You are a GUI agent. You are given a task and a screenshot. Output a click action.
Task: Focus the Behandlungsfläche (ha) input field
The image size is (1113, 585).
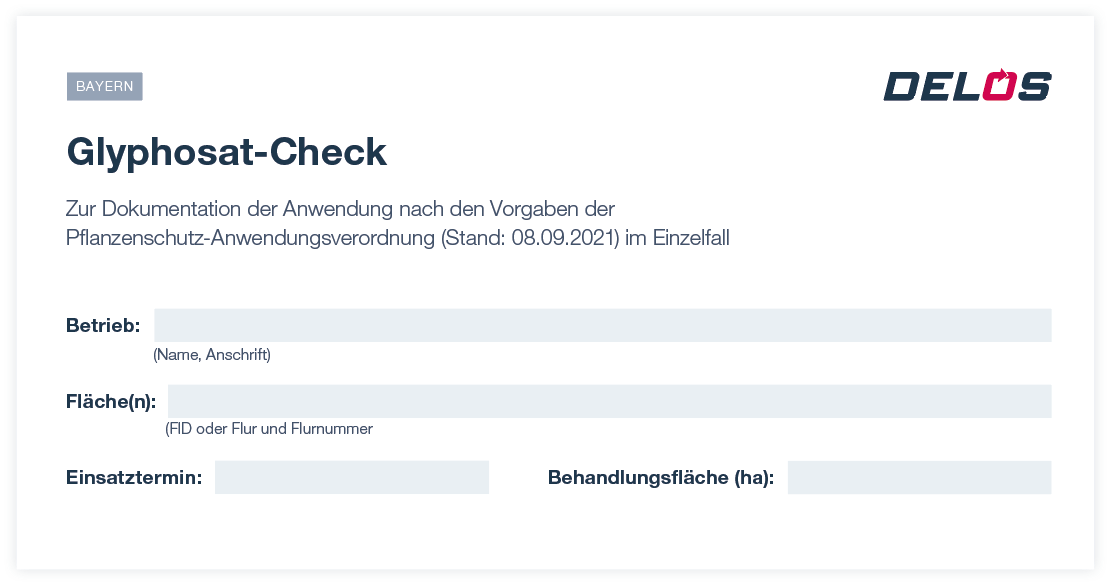(x=919, y=477)
